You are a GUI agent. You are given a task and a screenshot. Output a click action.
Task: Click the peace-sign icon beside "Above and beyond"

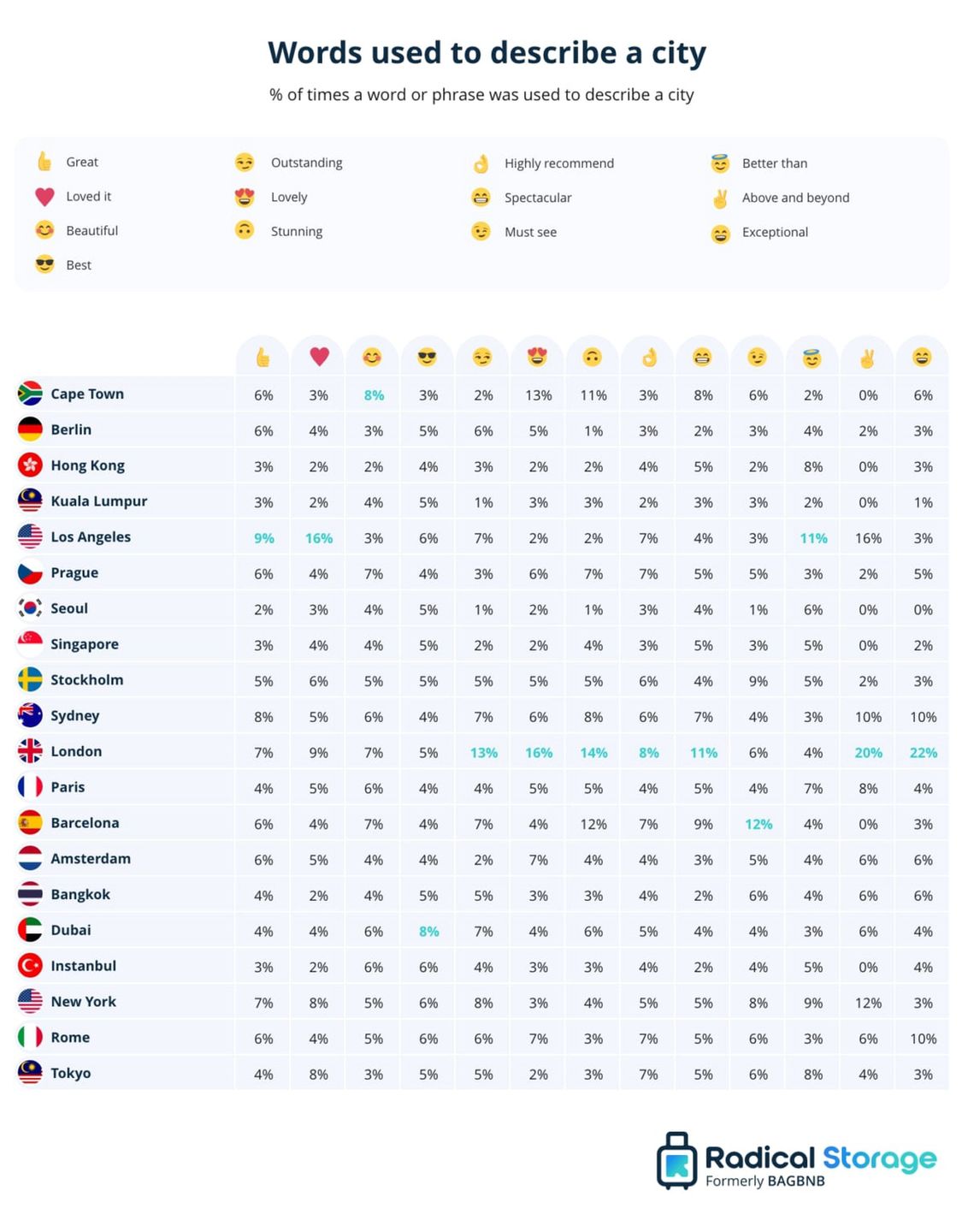pos(720,198)
